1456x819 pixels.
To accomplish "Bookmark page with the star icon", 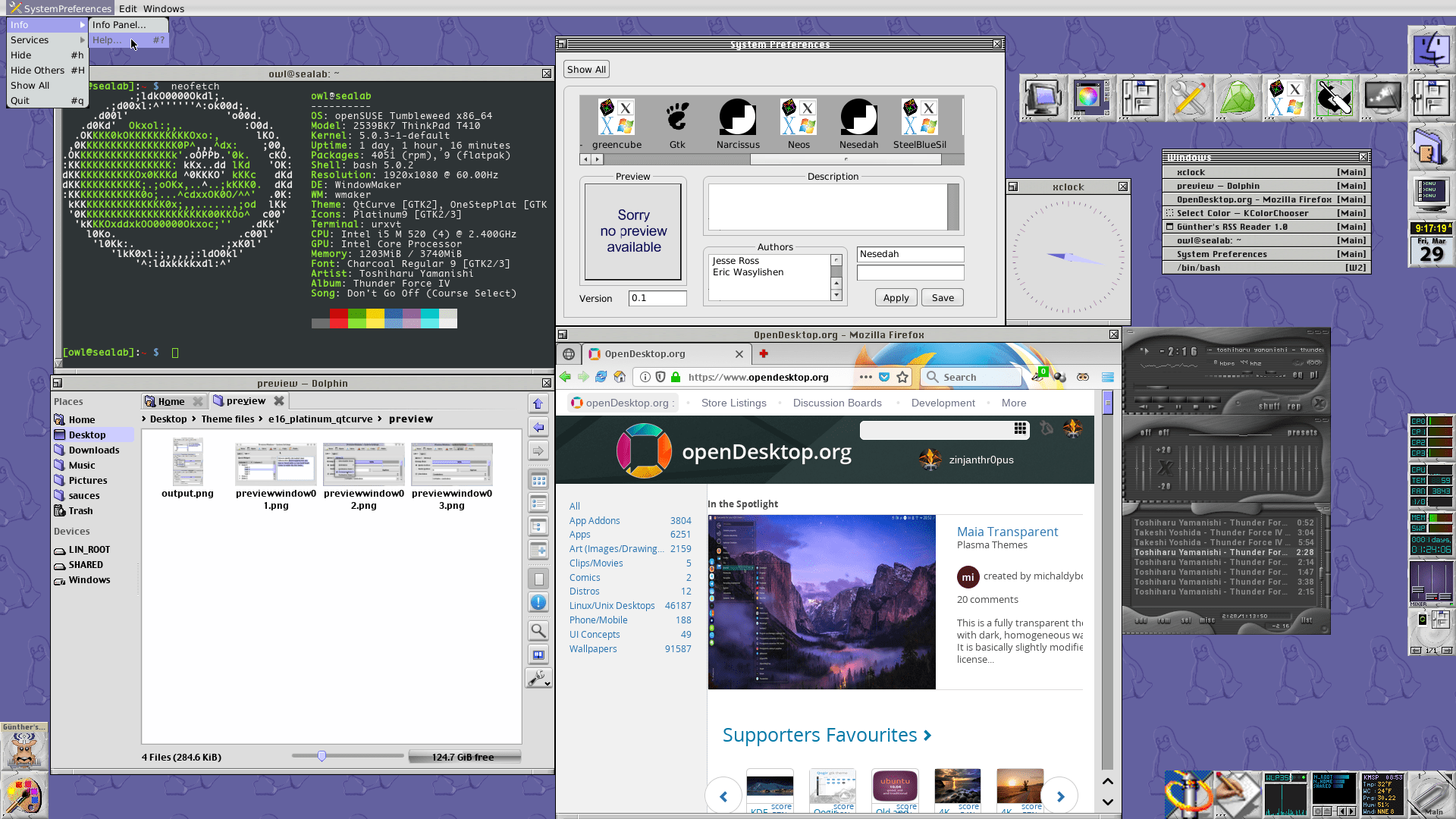I will (x=902, y=377).
